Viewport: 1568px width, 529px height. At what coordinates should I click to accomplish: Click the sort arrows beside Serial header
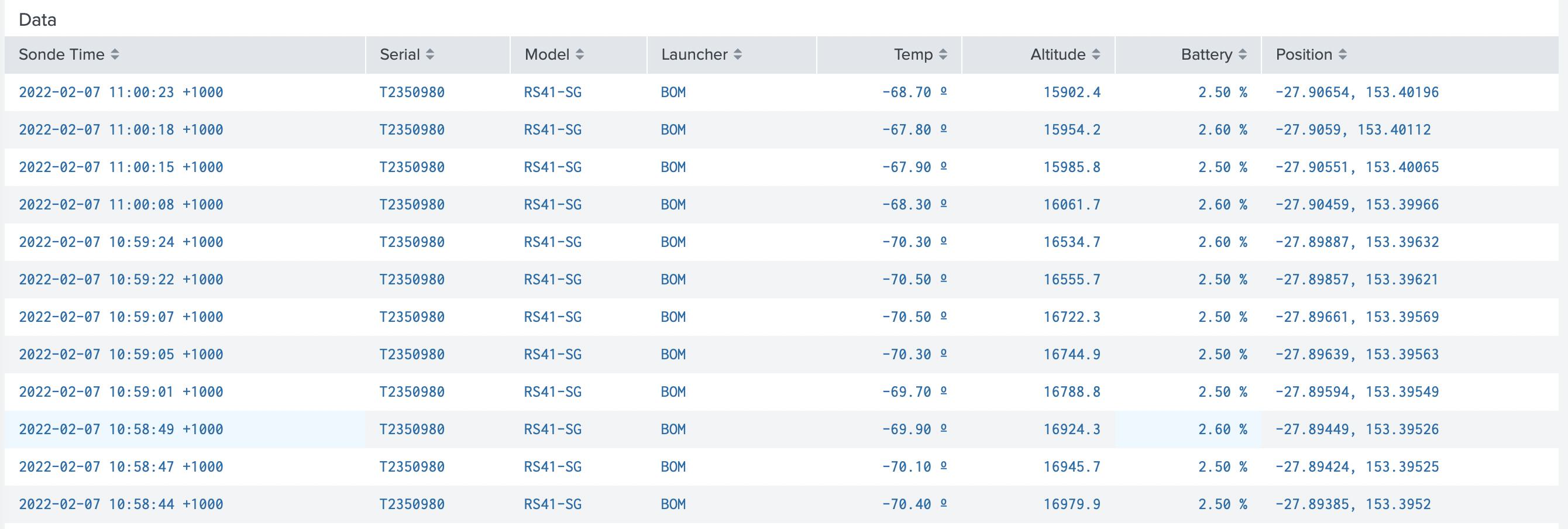[x=430, y=55]
